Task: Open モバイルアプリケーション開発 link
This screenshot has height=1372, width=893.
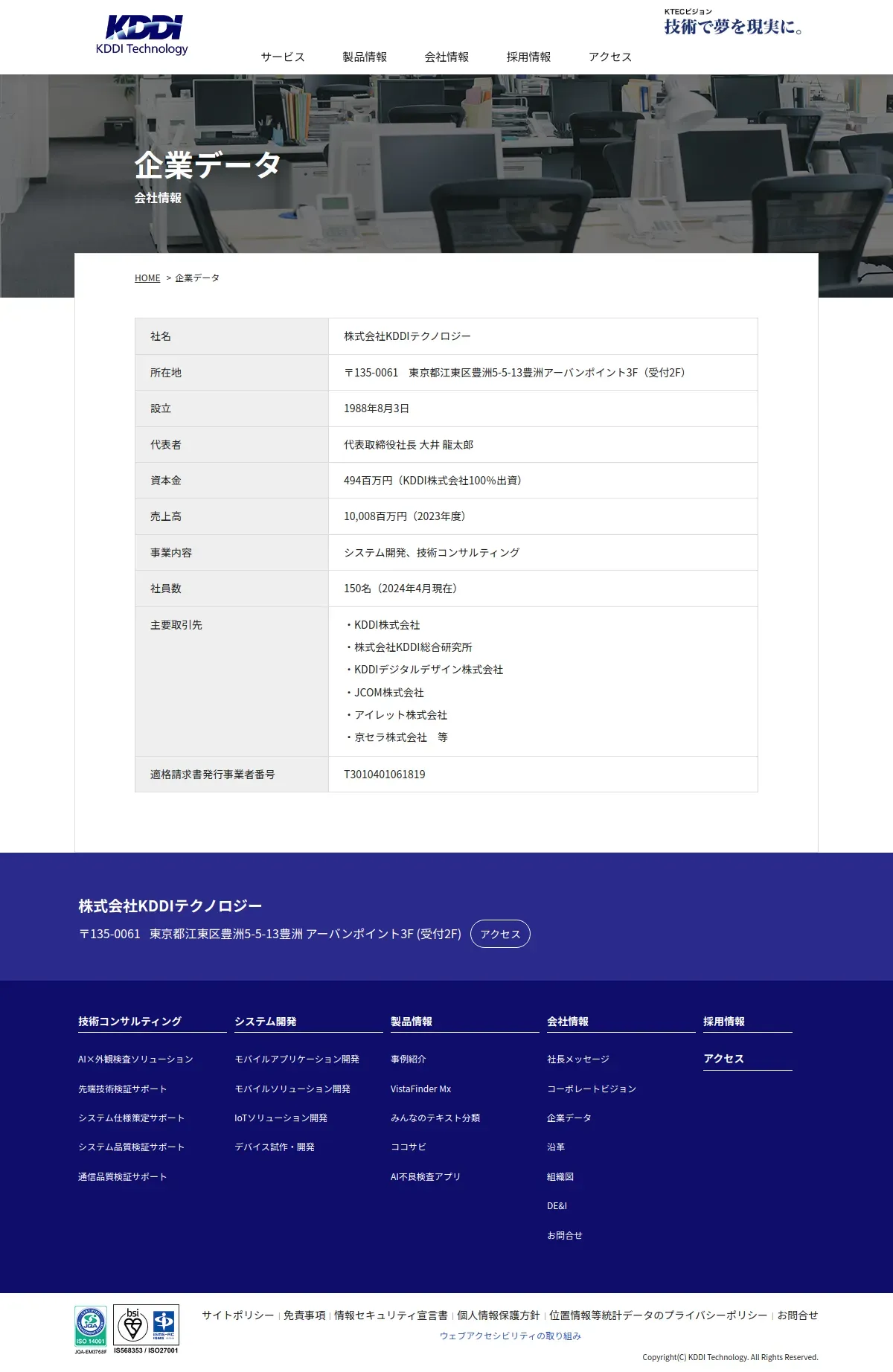Action: point(297,1060)
